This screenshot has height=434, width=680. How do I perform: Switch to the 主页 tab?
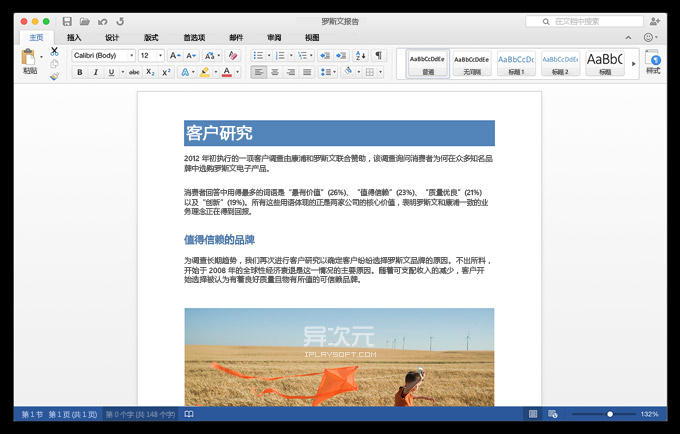pyautogui.click(x=36, y=38)
